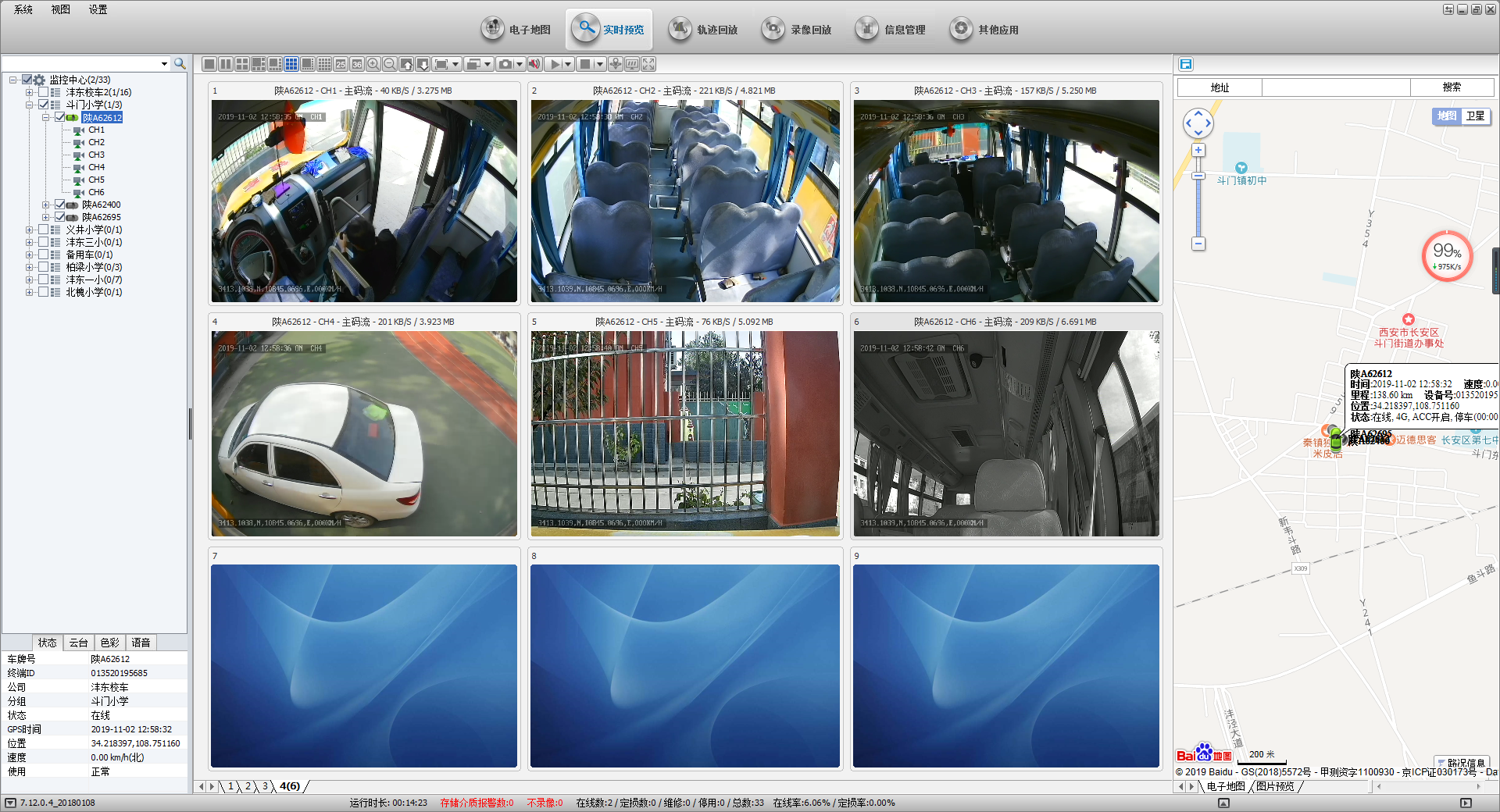Open the 轨迹回放 tab
This screenshot has height=812, width=1500.
[x=703, y=30]
